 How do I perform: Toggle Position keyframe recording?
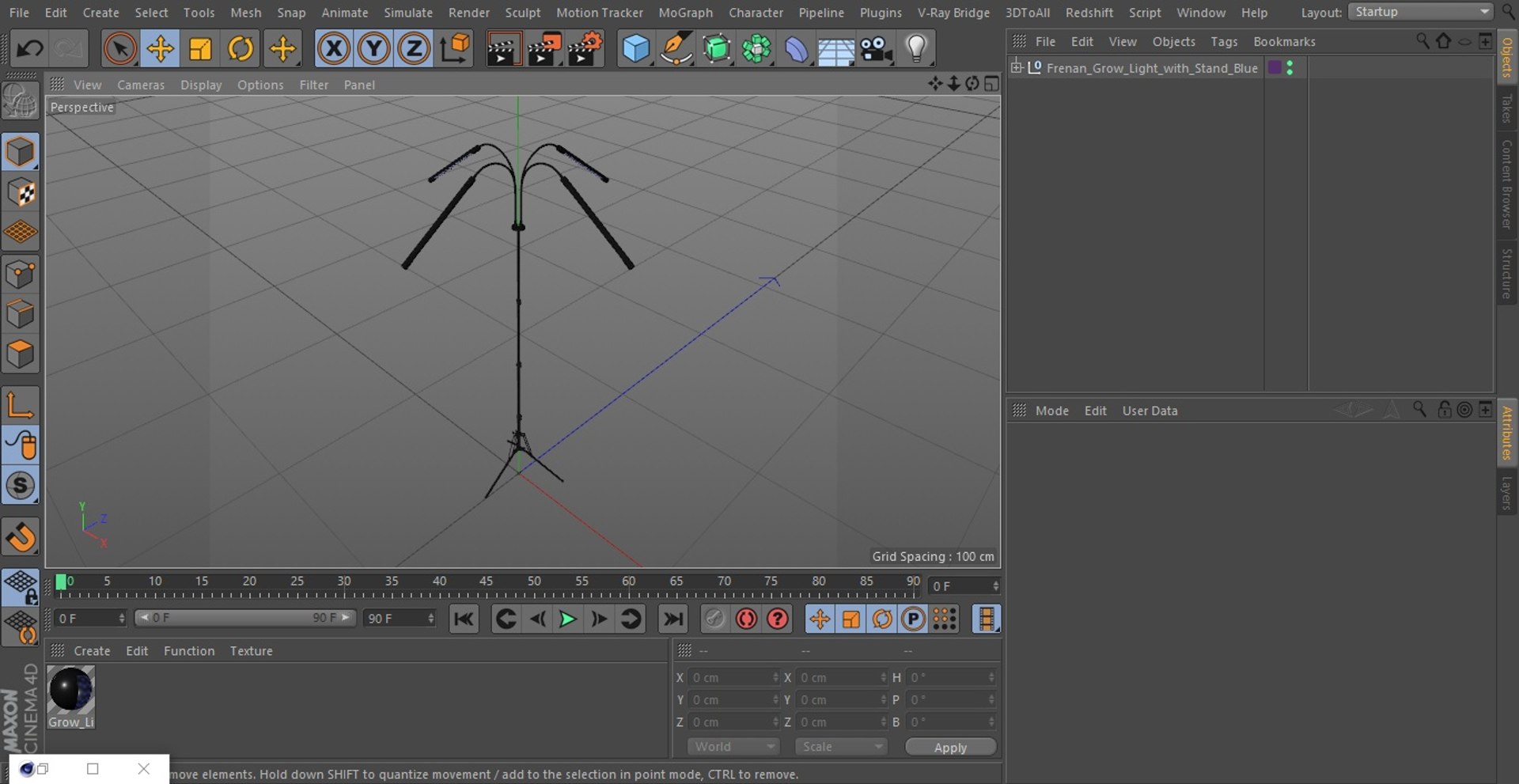point(820,619)
